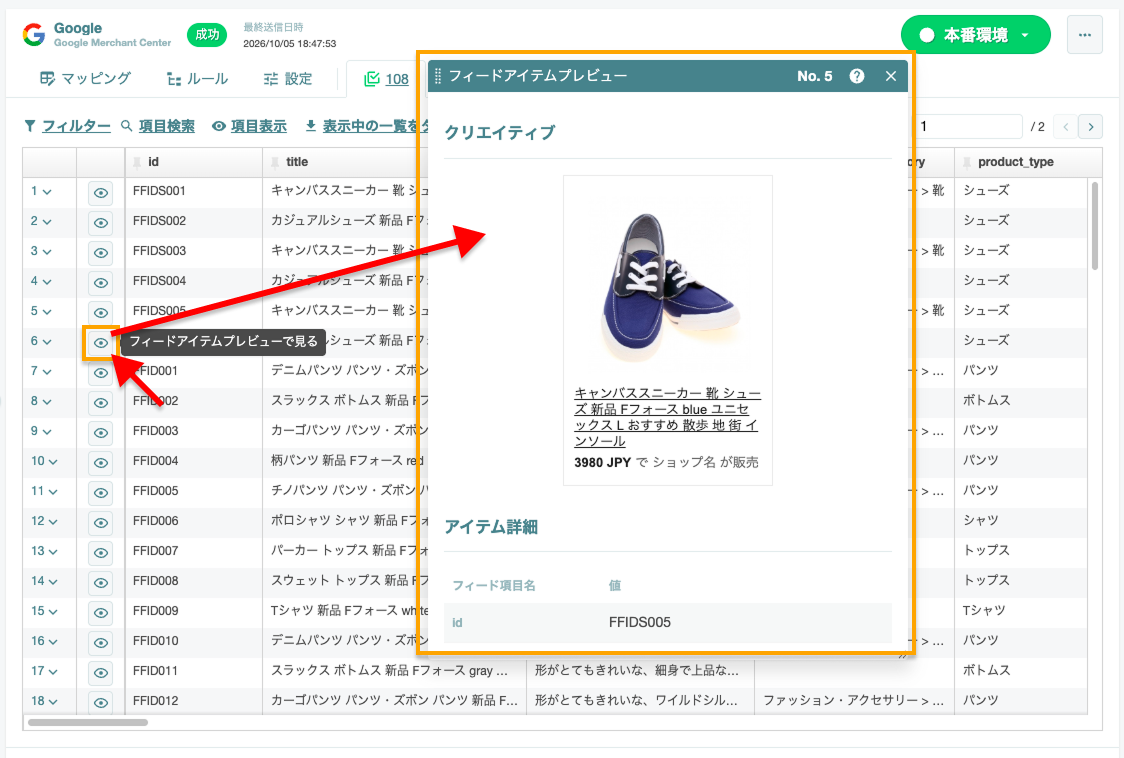Viewport: 1124px width, 758px height.
Task: Click the マッピング tab icon
Action: 47,78
